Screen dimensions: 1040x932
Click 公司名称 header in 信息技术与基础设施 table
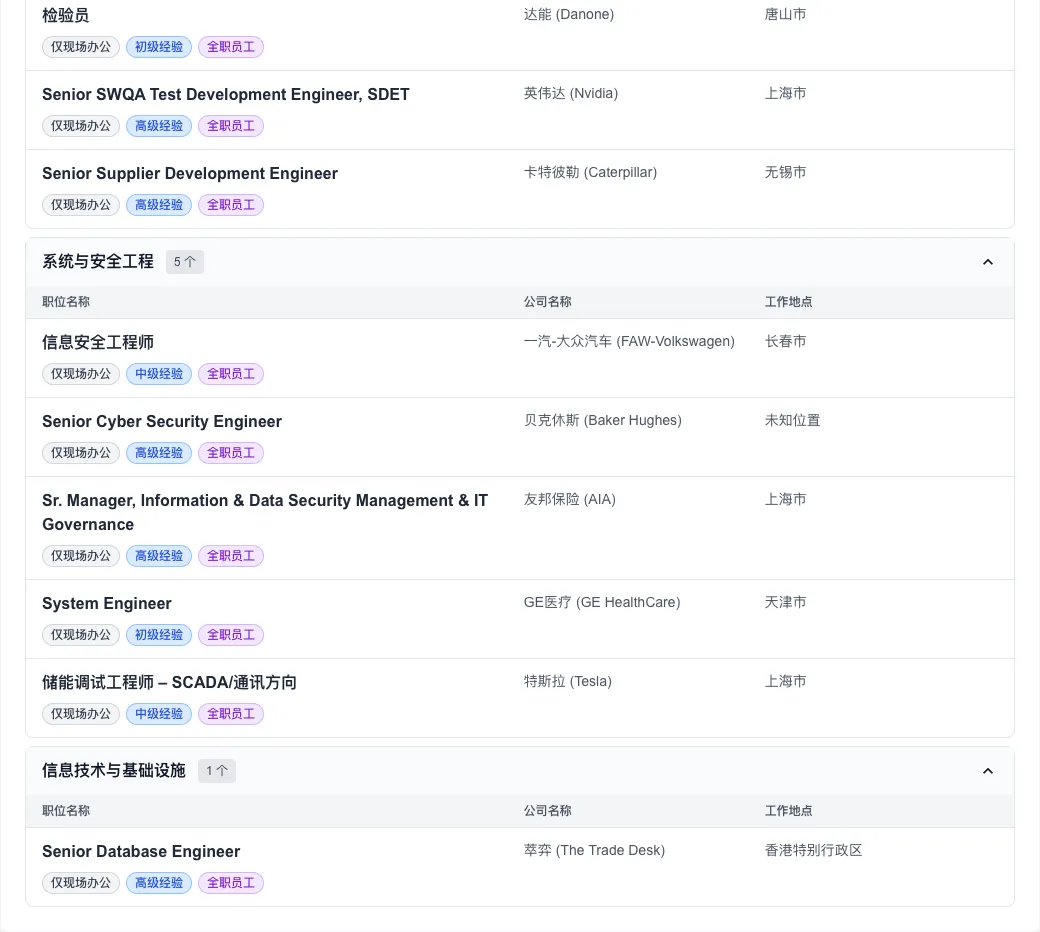547,811
